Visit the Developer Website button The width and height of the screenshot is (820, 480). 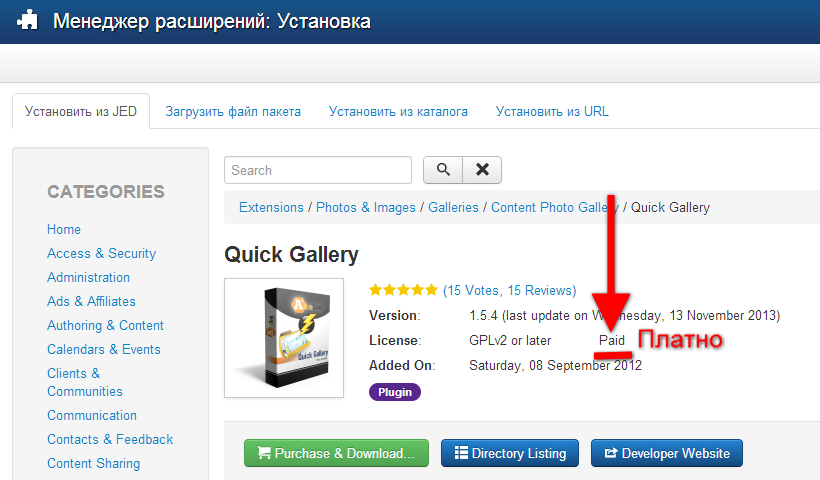click(x=667, y=453)
